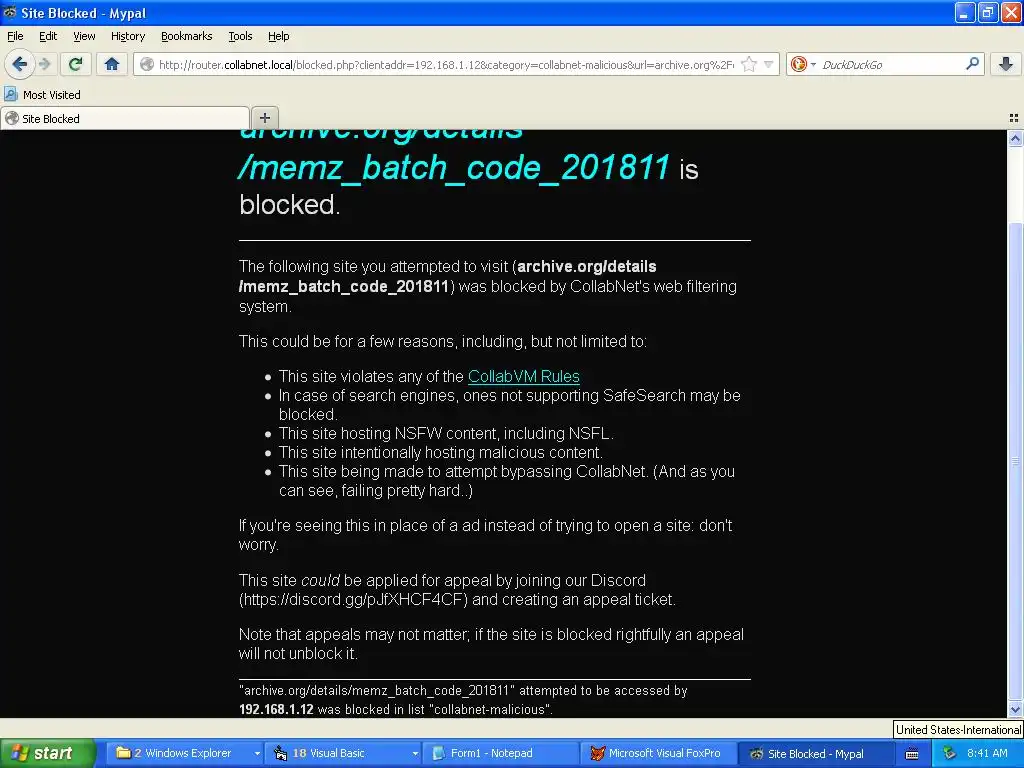Open the URL history dropdown arrow
Viewport: 1024px width, 768px height.
click(769, 64)
